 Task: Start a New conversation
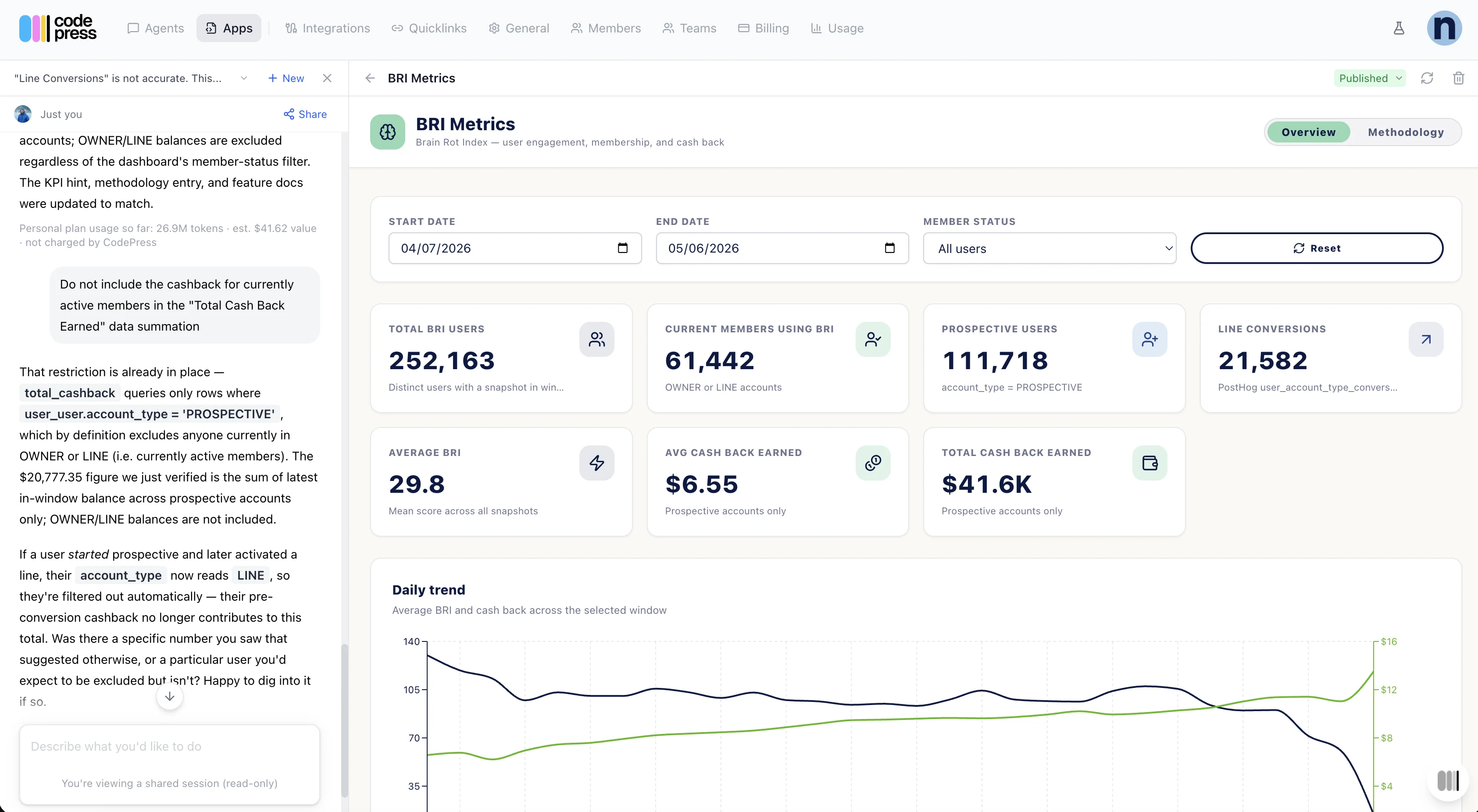[x=286, y=78]
